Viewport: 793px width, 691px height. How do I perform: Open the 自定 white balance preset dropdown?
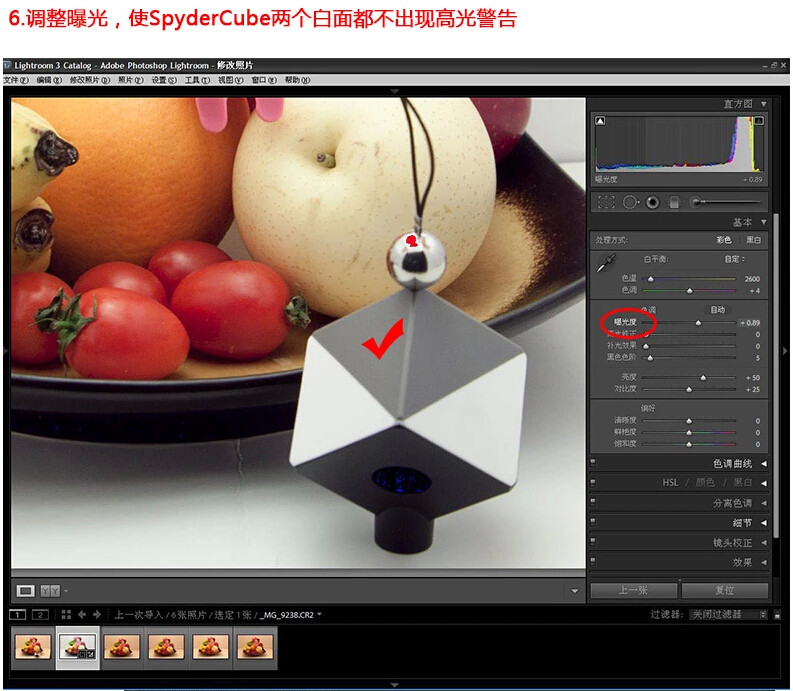pos(735,259)
